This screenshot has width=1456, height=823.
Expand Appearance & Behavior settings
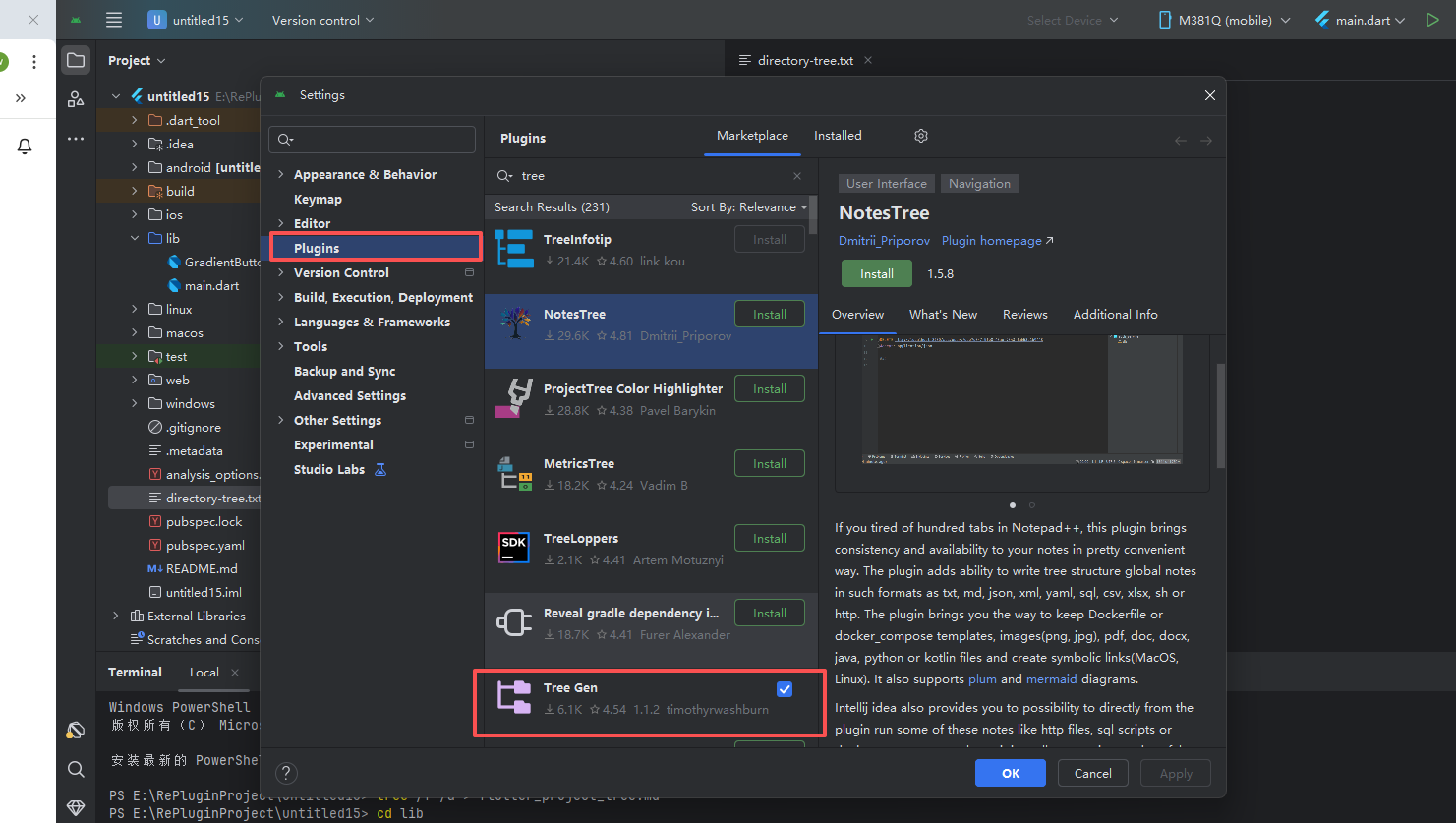(x=281, y=174)
